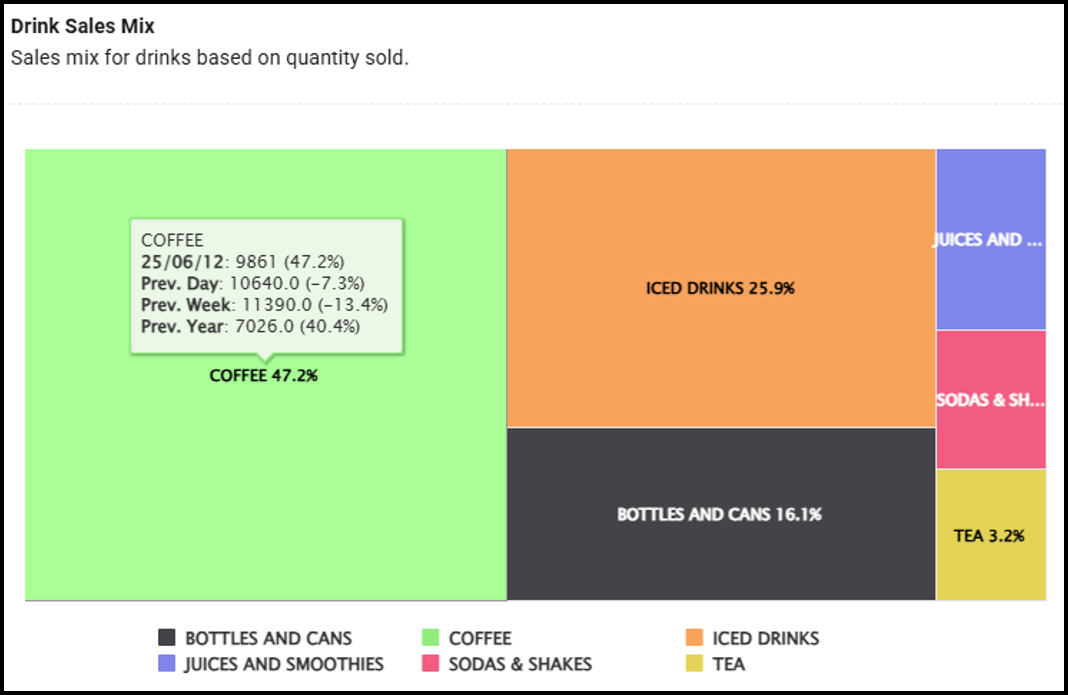Image resolution: width=1068 pixels, height=695 pixels.
Task: Click the pink SODAS & SHAKES legend swatch
Action: 431,664
